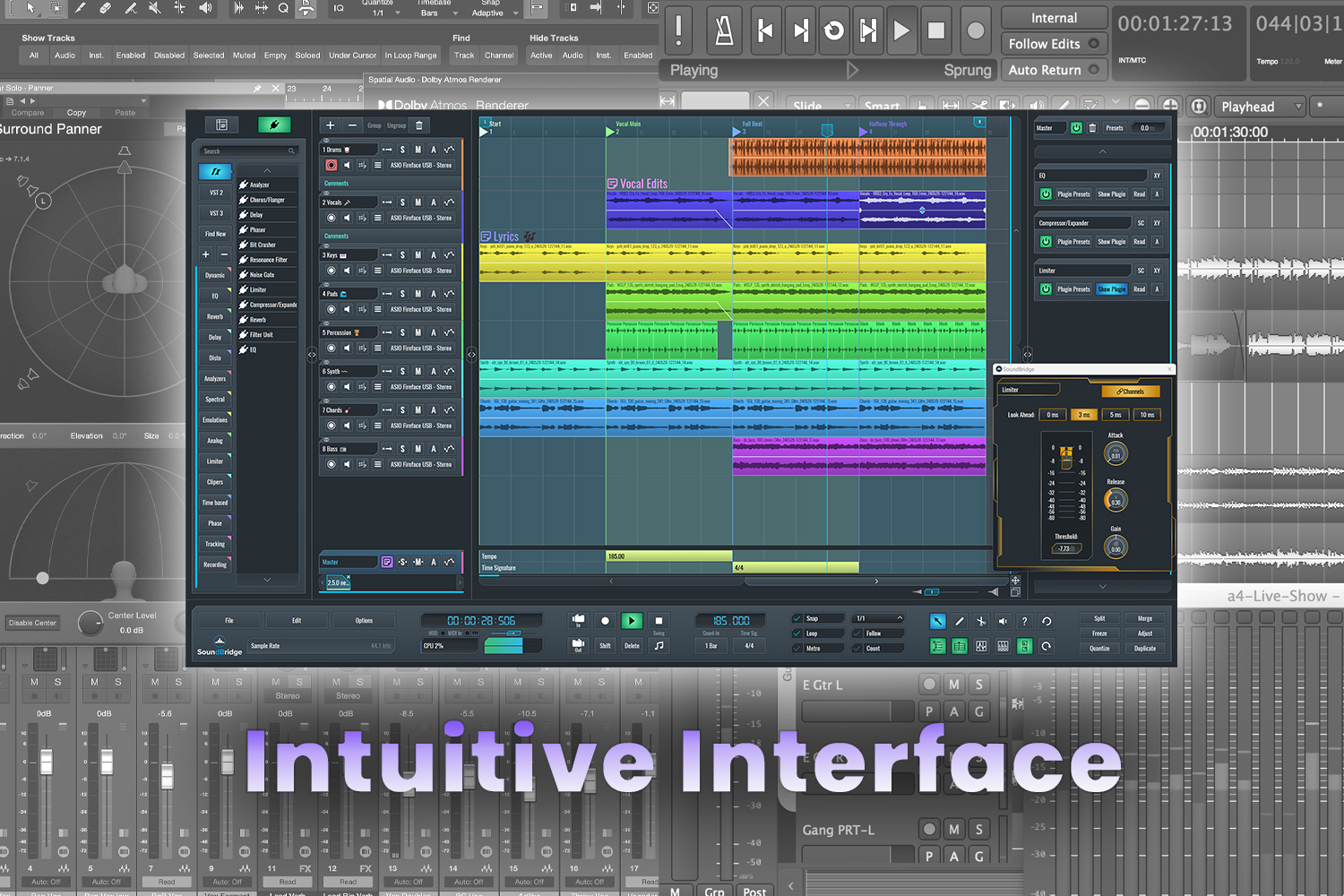The image size is (1344, 896).
Task: Click Show Plugin for Compressor/Expander
Action: coord(1111,242)
